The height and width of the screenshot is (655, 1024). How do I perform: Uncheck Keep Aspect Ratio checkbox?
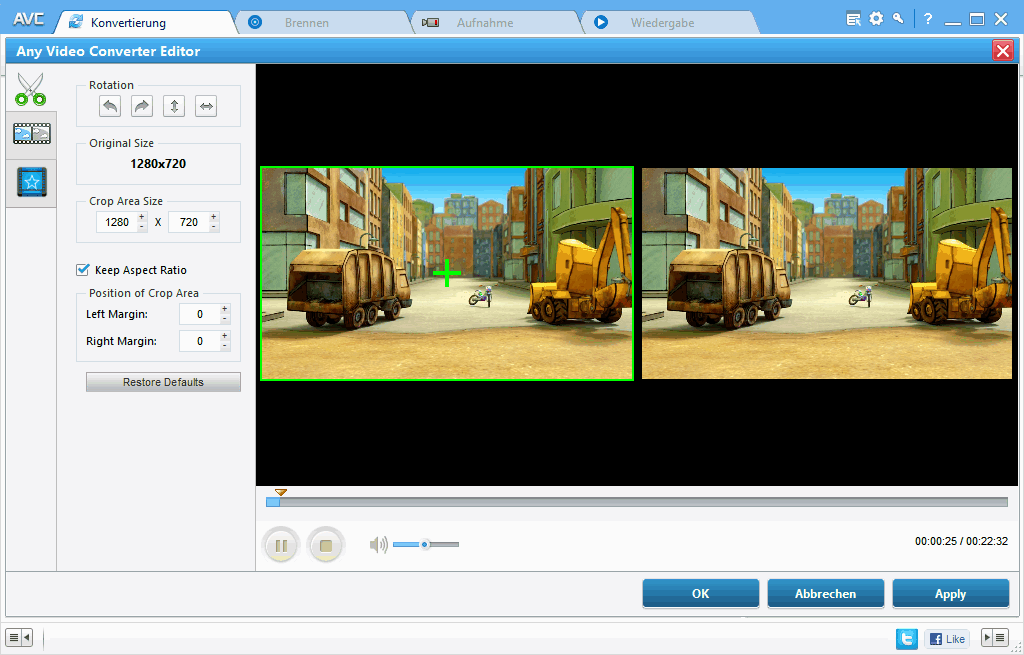tap(83, 270)
